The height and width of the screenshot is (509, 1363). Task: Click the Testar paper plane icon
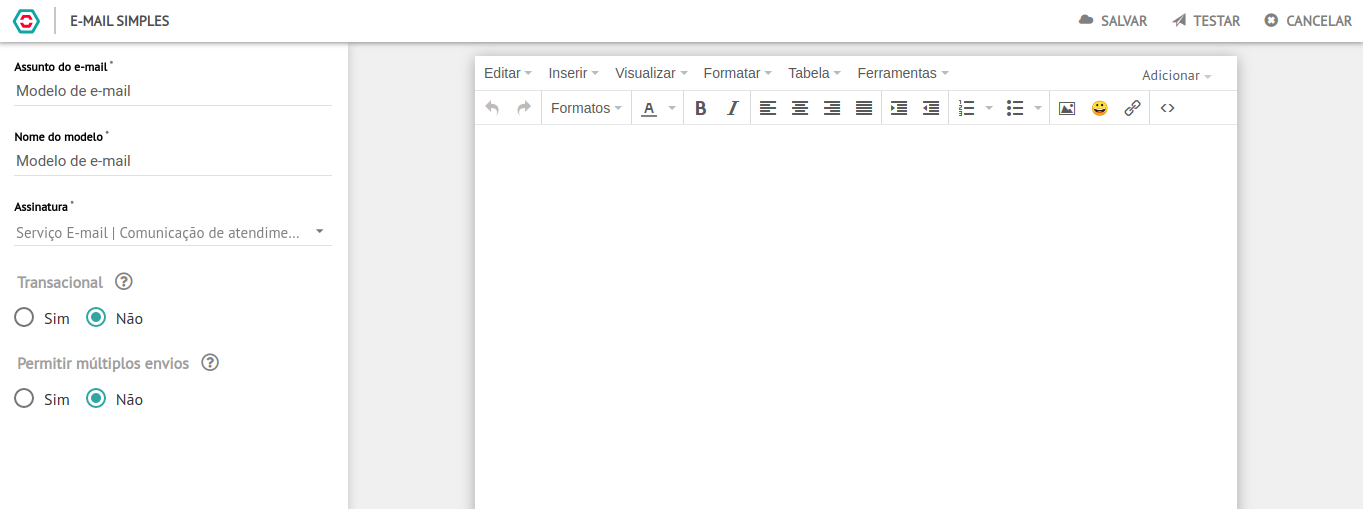(x=1180, y=20)
